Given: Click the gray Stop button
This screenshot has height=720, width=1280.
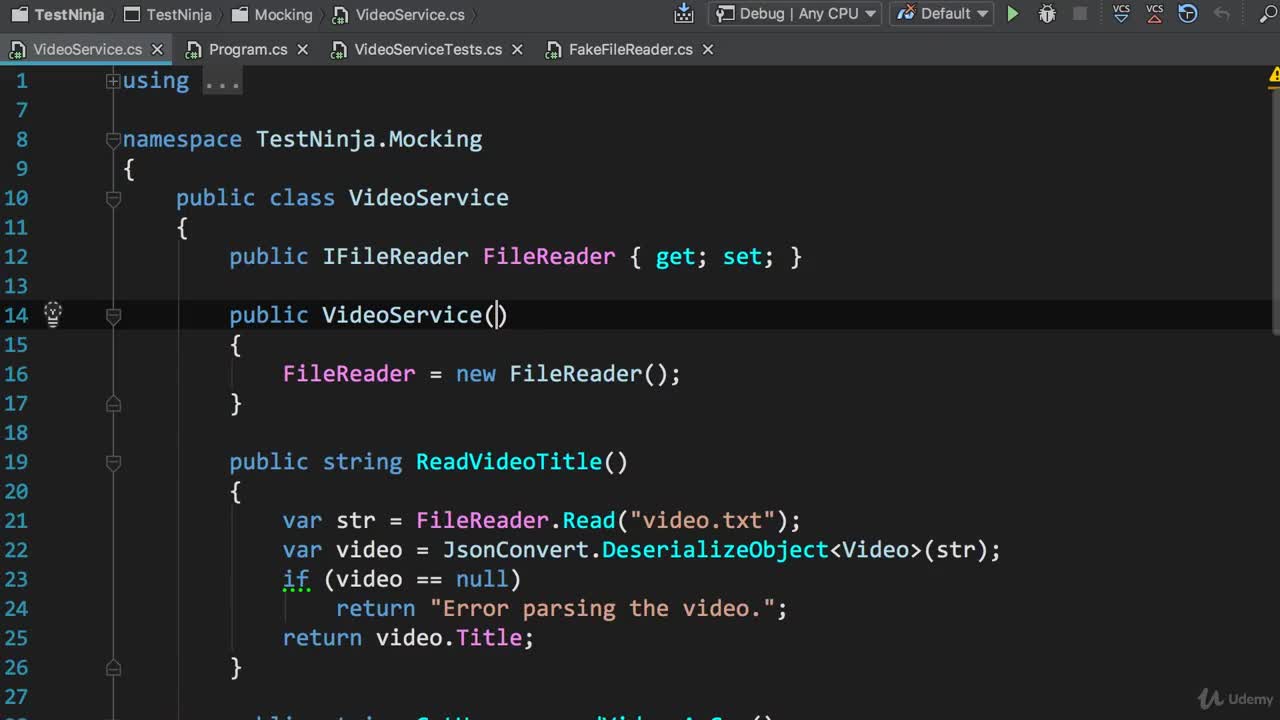Looking at the screenshot, I should (1080, 14).
